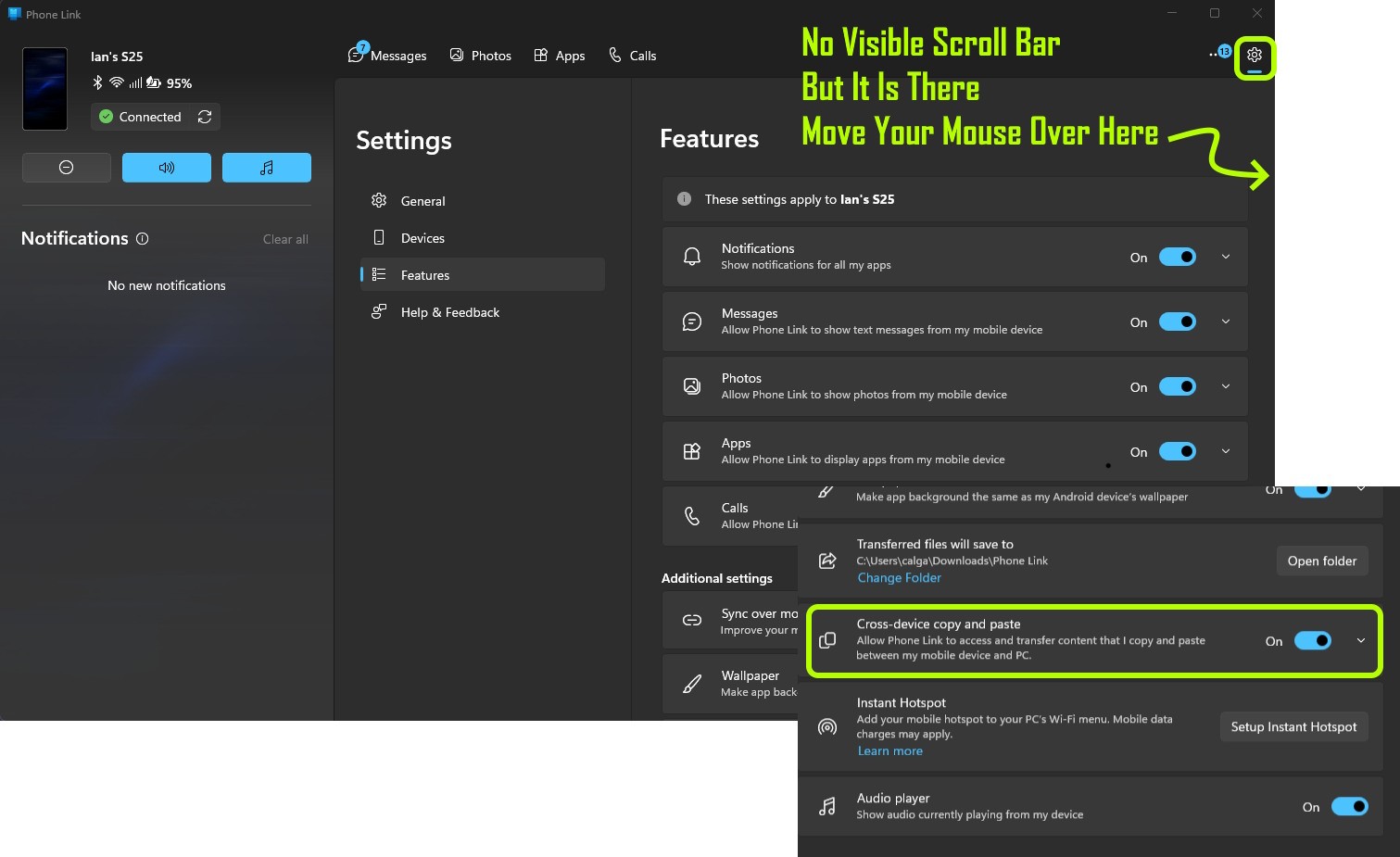This screenshot has height=857, width=1400.
Task: Disable the Messages feature toggle
Action: click(1177, 322)
